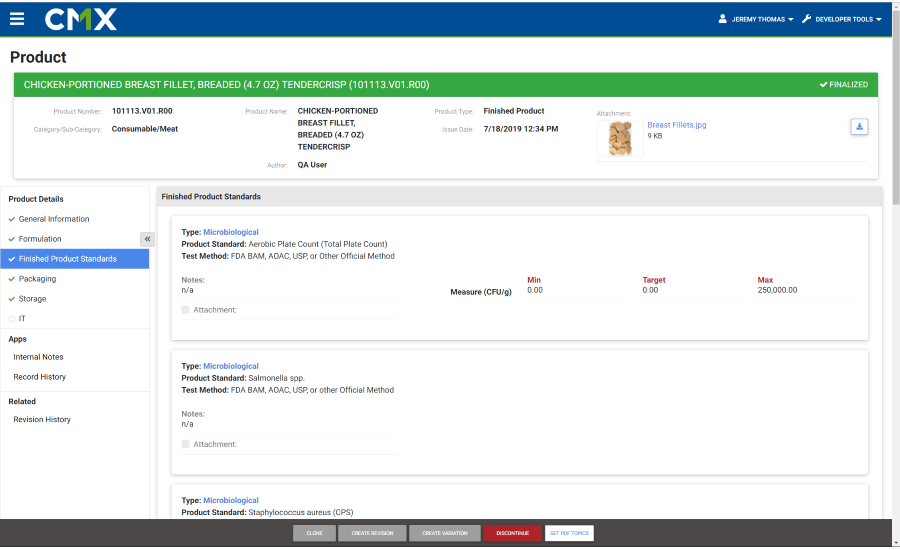Viewport: 900px width, 550px height.
Task: Open the Breast Fillets image thumbnail
Action: point(620,138)
